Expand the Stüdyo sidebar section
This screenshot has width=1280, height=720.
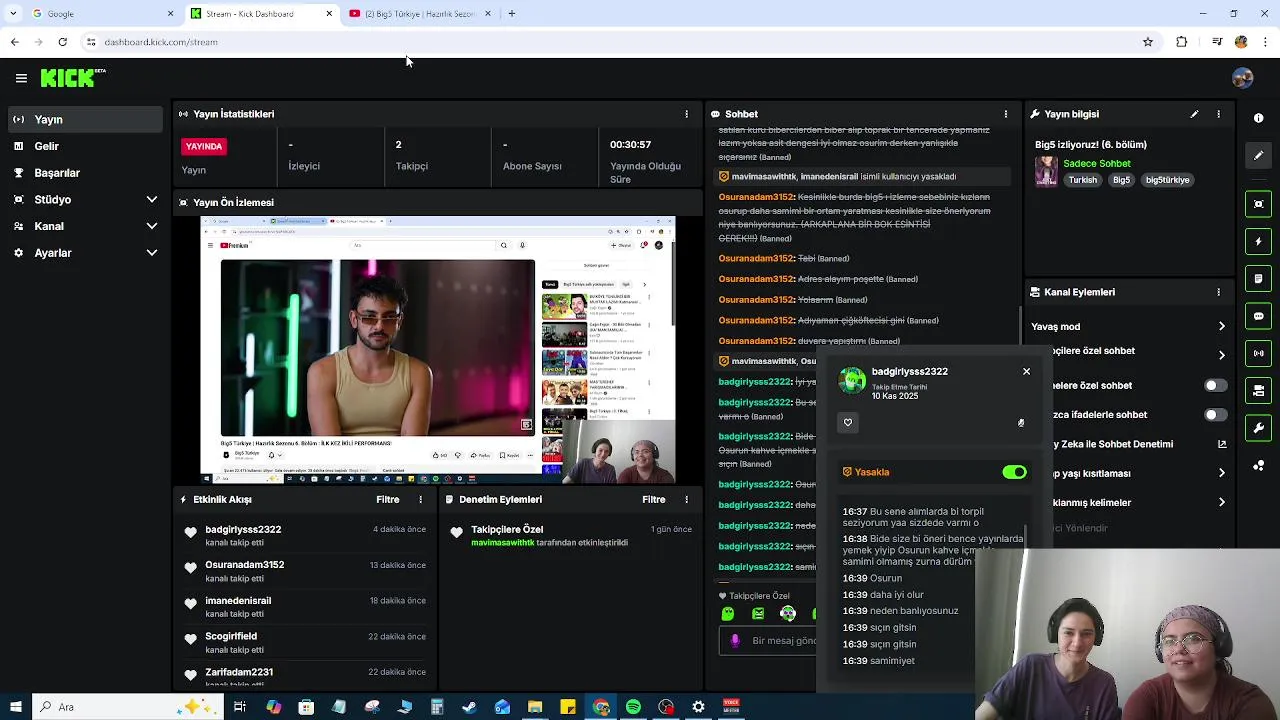tap(85, 199)
